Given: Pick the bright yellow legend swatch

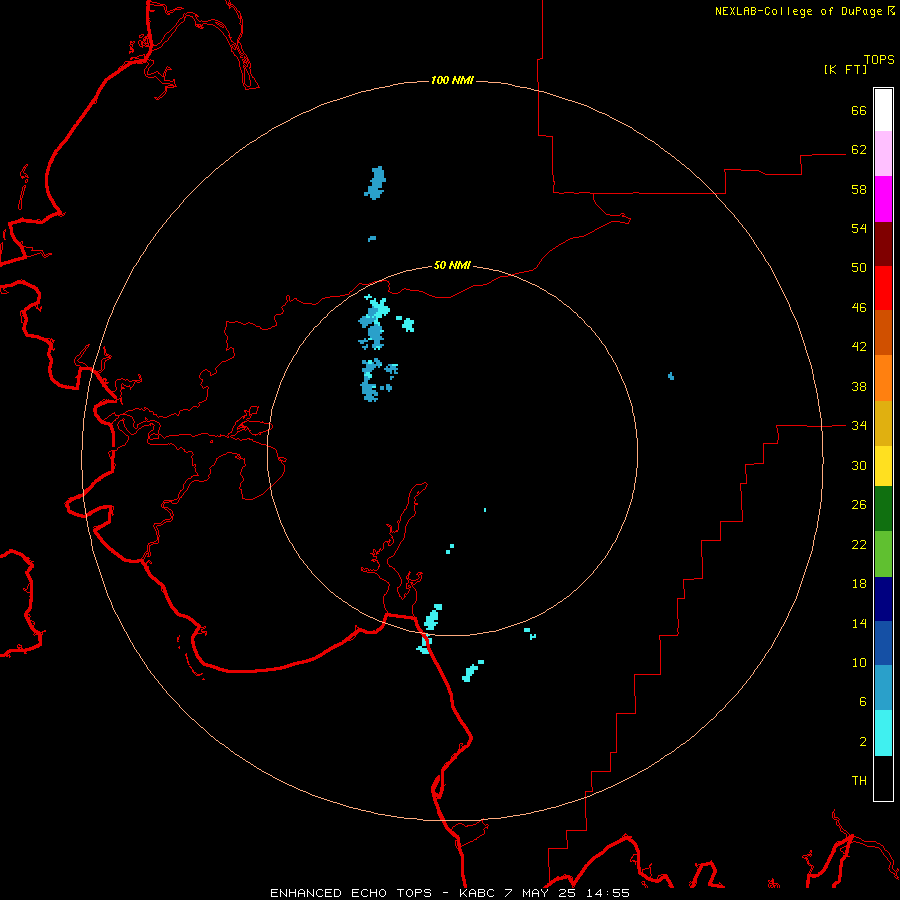Looking at the screenshot, I should (x=883, y=465).
